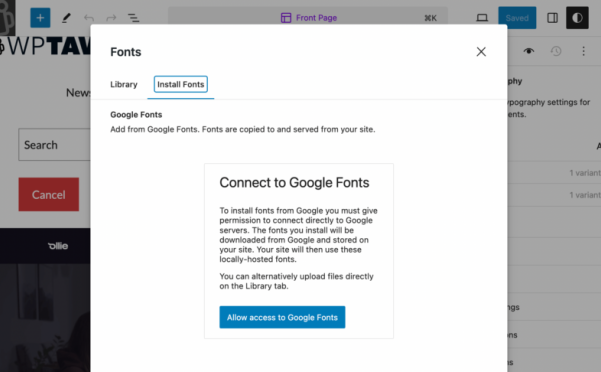This screenshot has width=601, height=372.
Task: Open the Front Page command palette bar
Action: pos(308,18)
